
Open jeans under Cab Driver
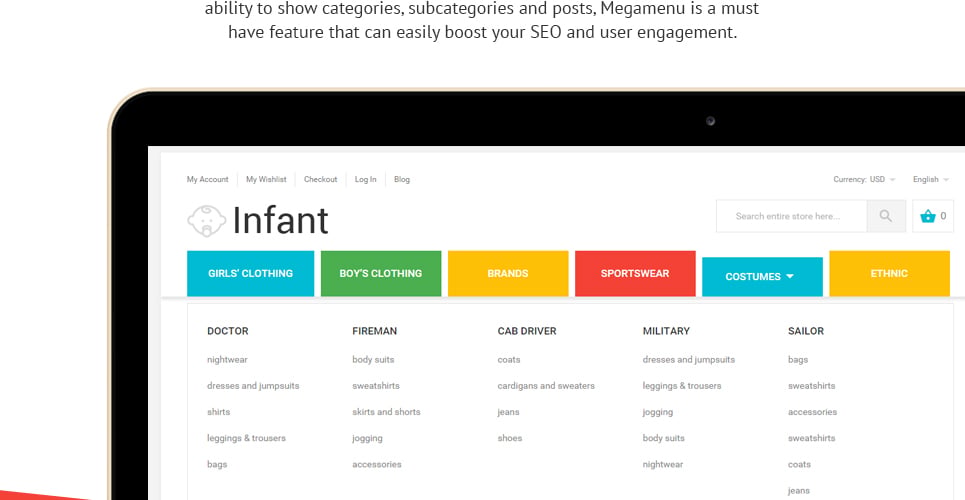508,412
